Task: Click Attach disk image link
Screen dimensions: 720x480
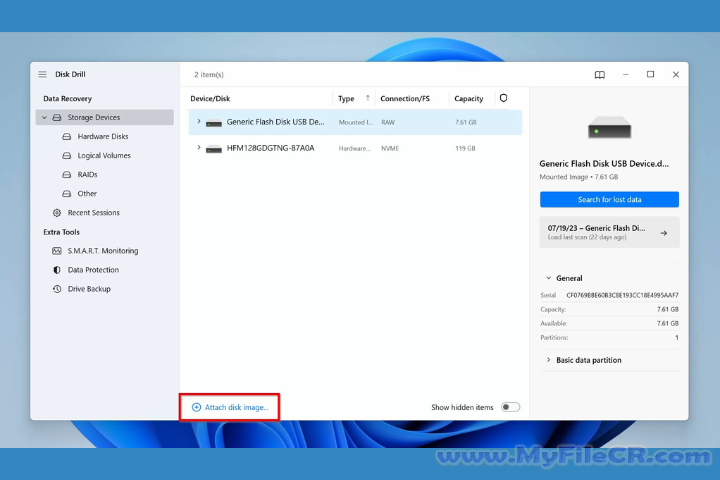Action: pyautogui.click(x=236, y=407)
